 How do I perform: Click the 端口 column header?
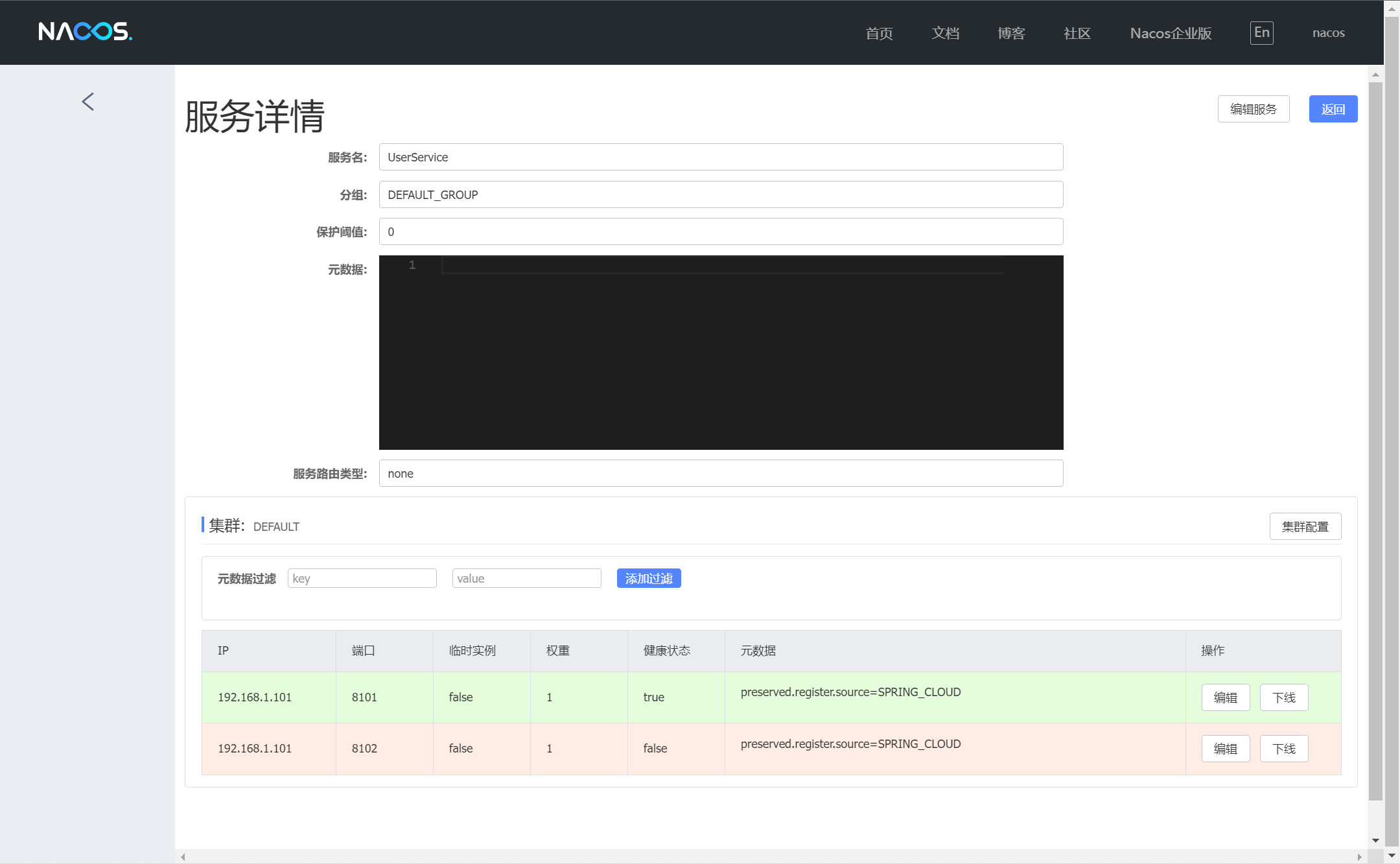pos(384,651)
